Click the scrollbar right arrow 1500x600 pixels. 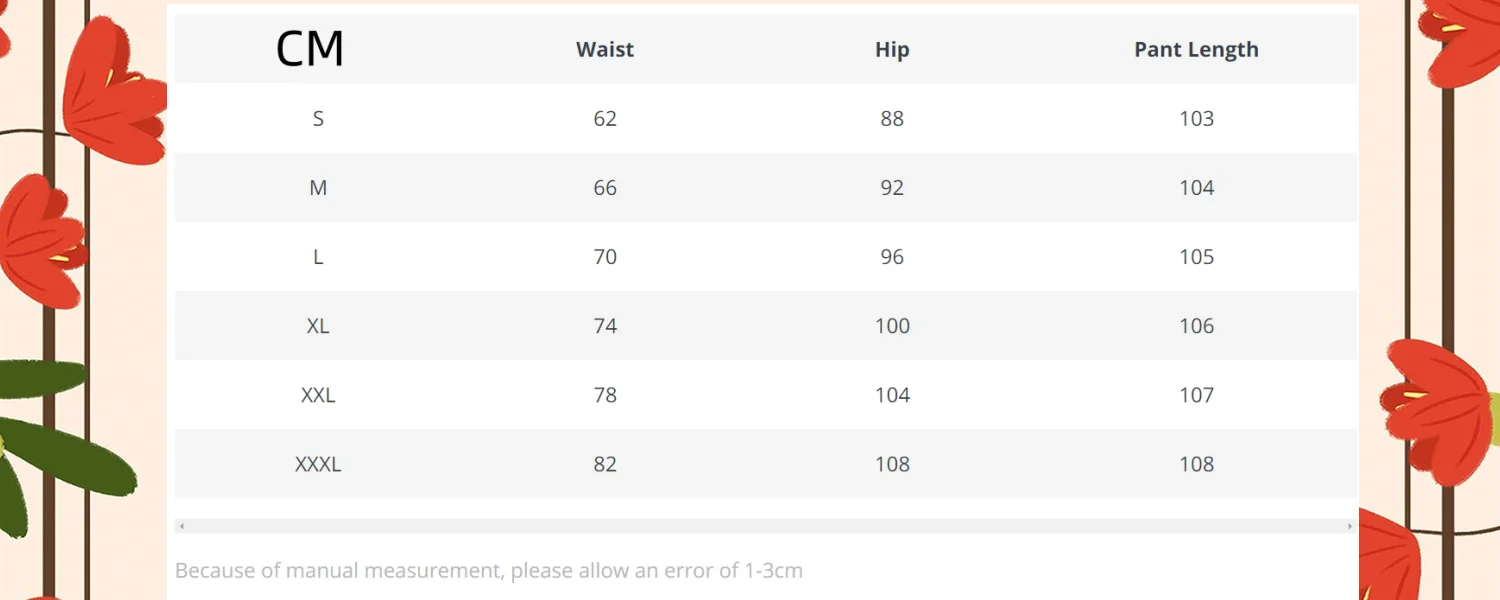pyautogui.click(x=1350, y=526)
